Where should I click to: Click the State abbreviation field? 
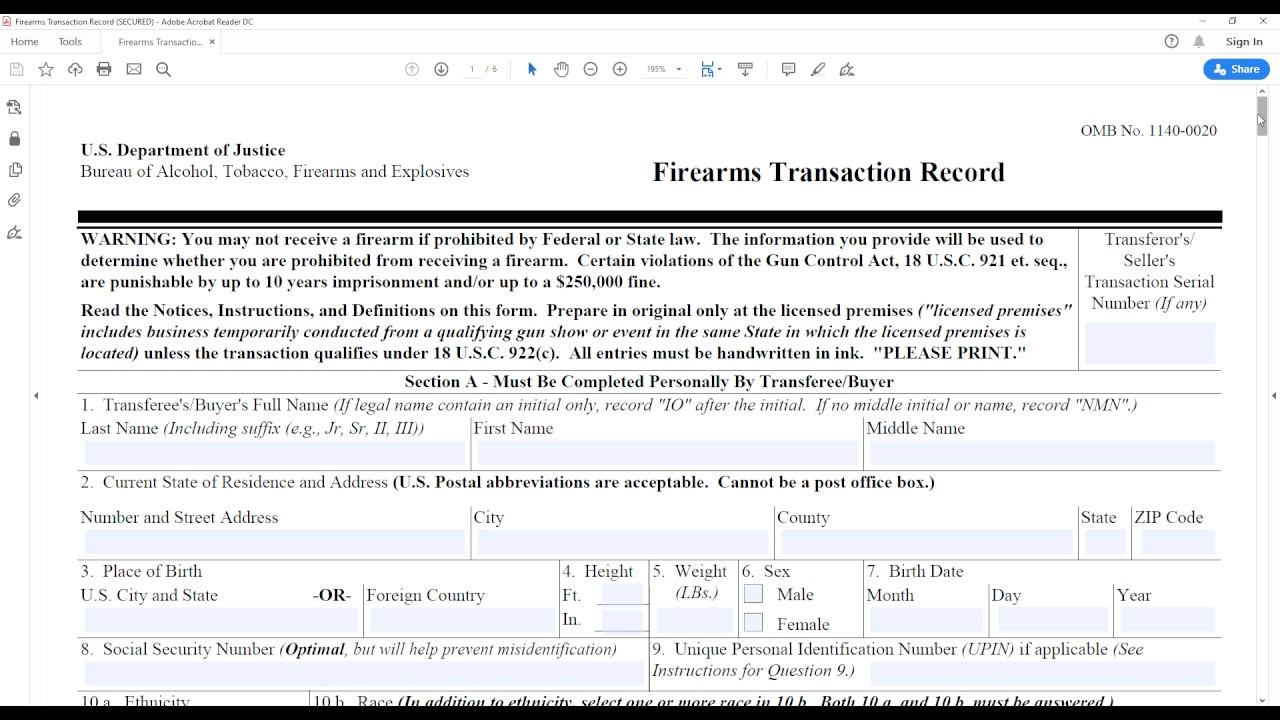click(1105, 543)
